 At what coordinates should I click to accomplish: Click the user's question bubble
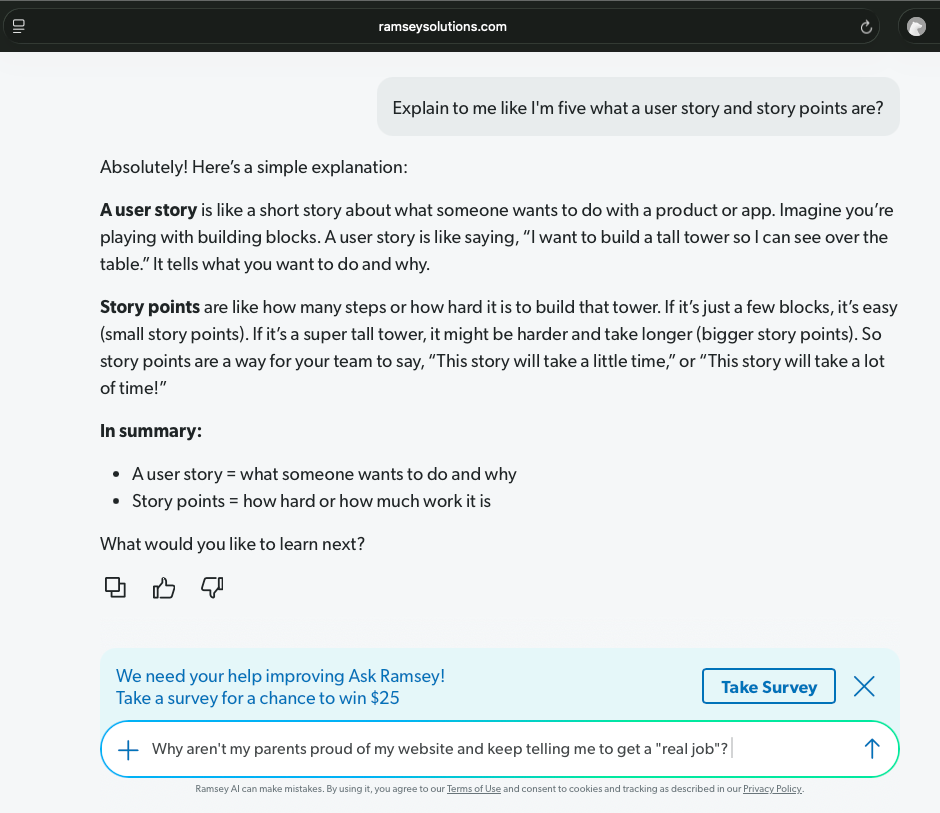637,108
